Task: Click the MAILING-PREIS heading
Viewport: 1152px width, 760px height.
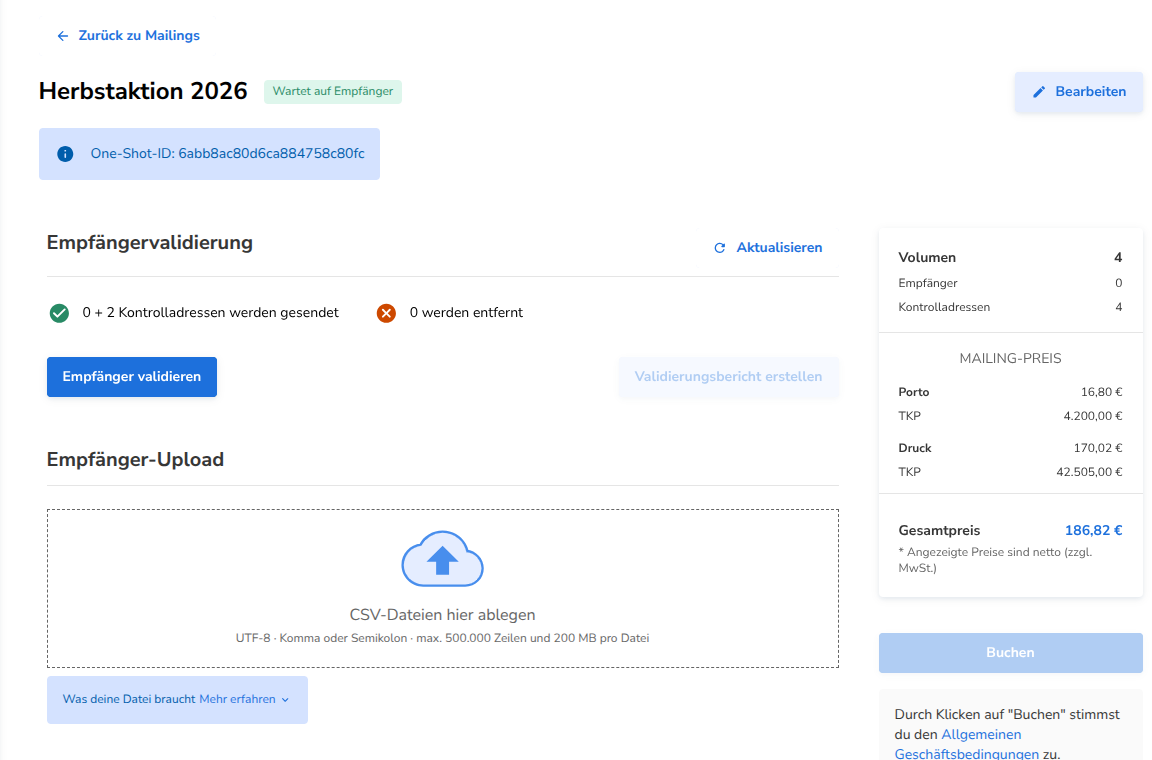Action: point(1010,359)
